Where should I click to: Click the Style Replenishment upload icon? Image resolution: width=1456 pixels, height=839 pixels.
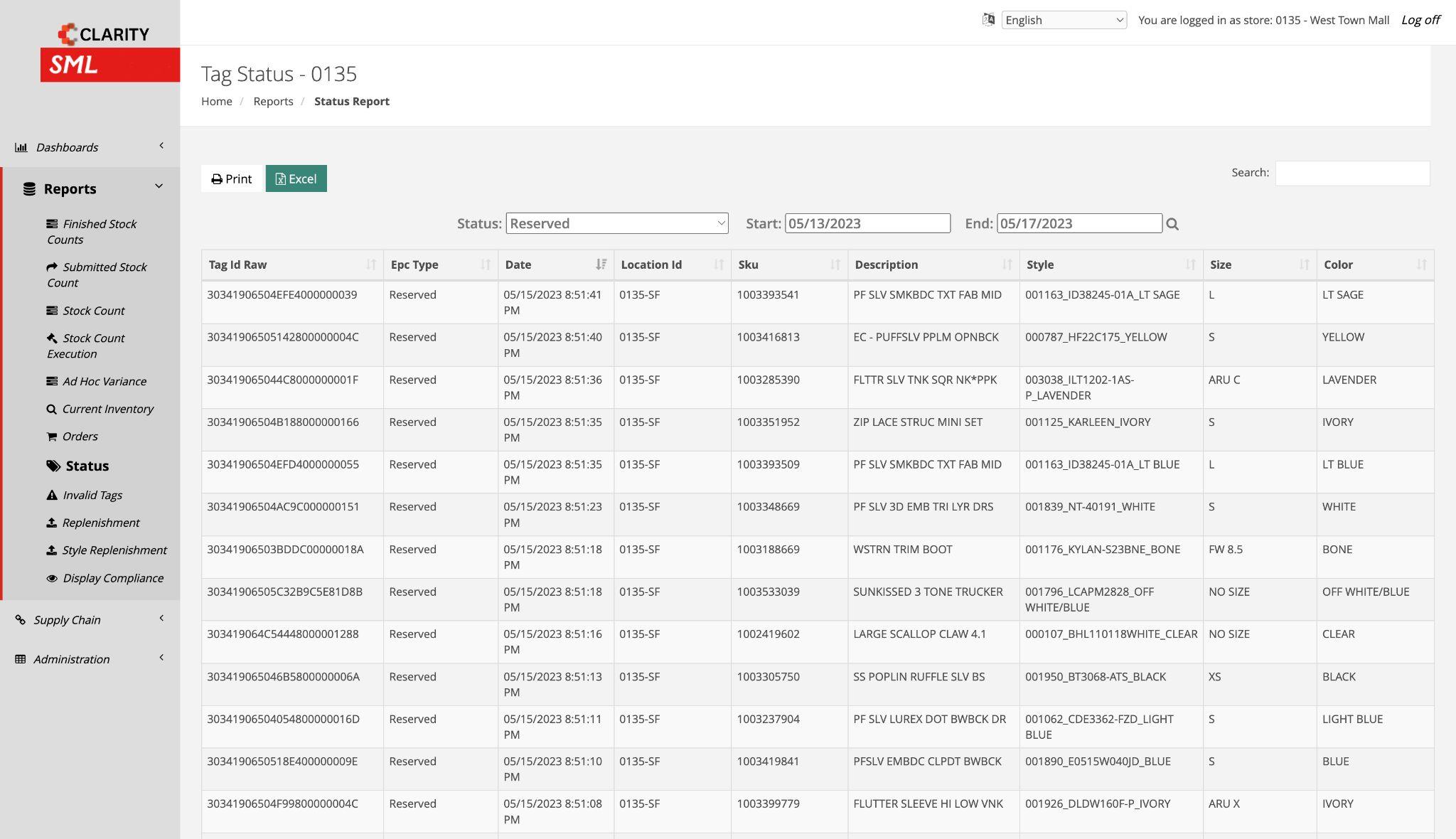[51, 550]
